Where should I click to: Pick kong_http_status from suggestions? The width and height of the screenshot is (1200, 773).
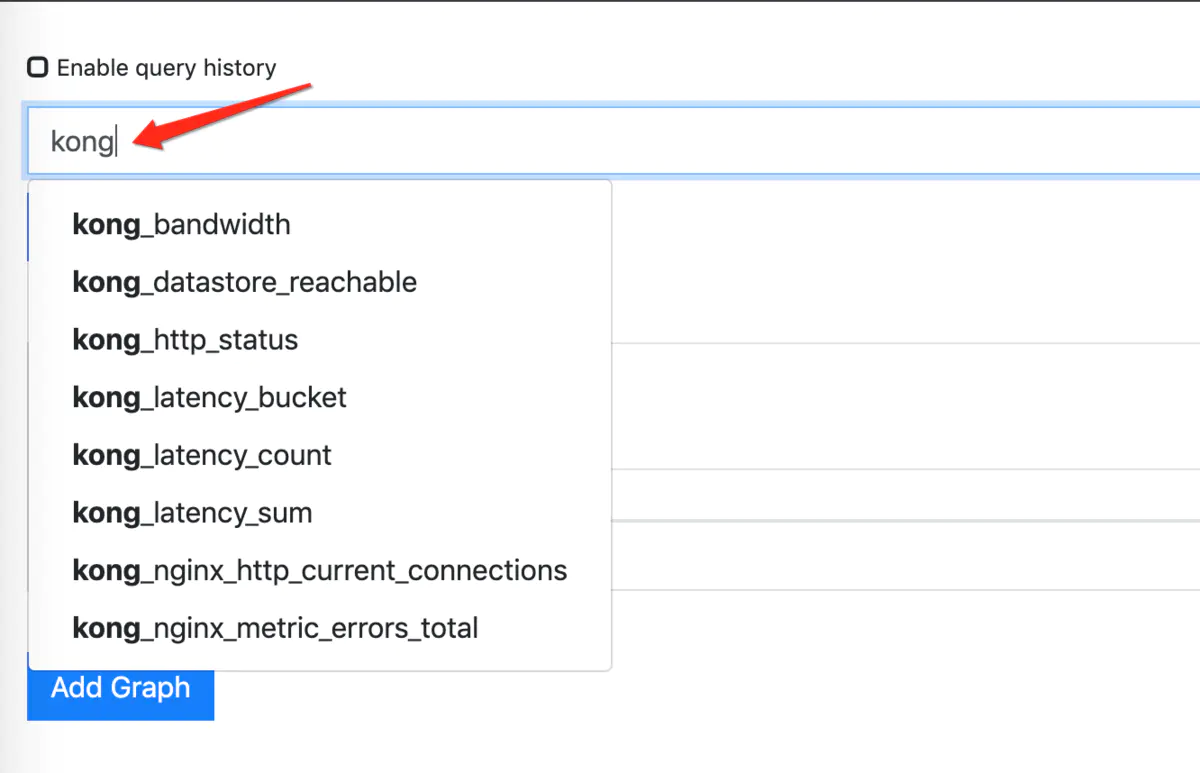coord(320,340)
